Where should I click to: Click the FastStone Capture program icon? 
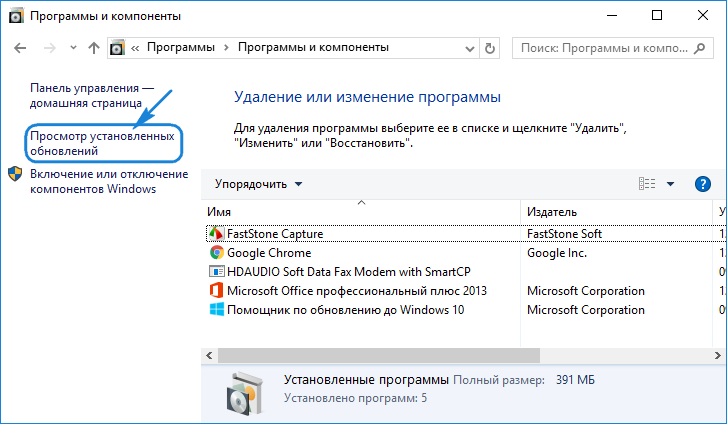pyautogui.click(x=215, y=234)
